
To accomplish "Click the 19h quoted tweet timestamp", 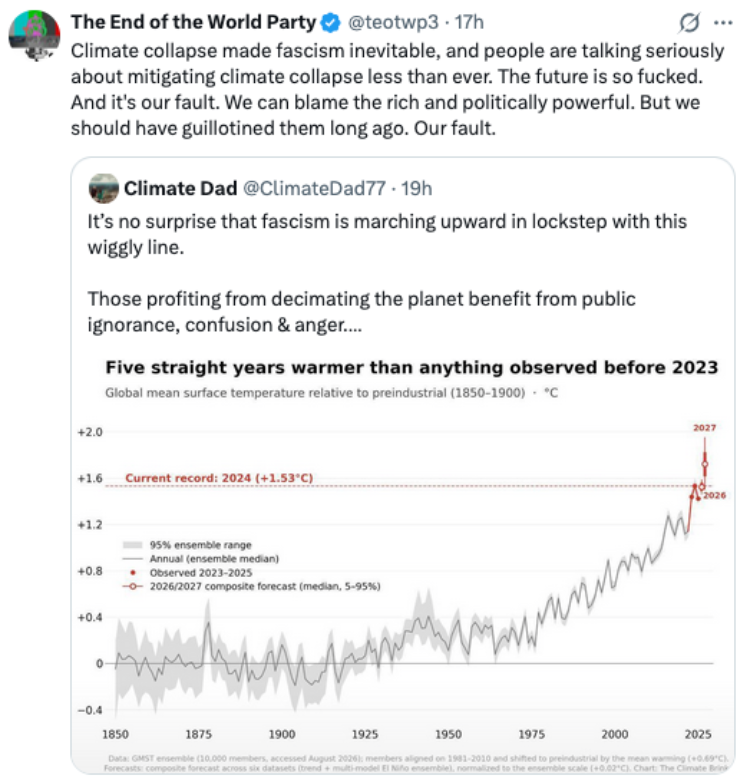I will click(x=416, y=189).
